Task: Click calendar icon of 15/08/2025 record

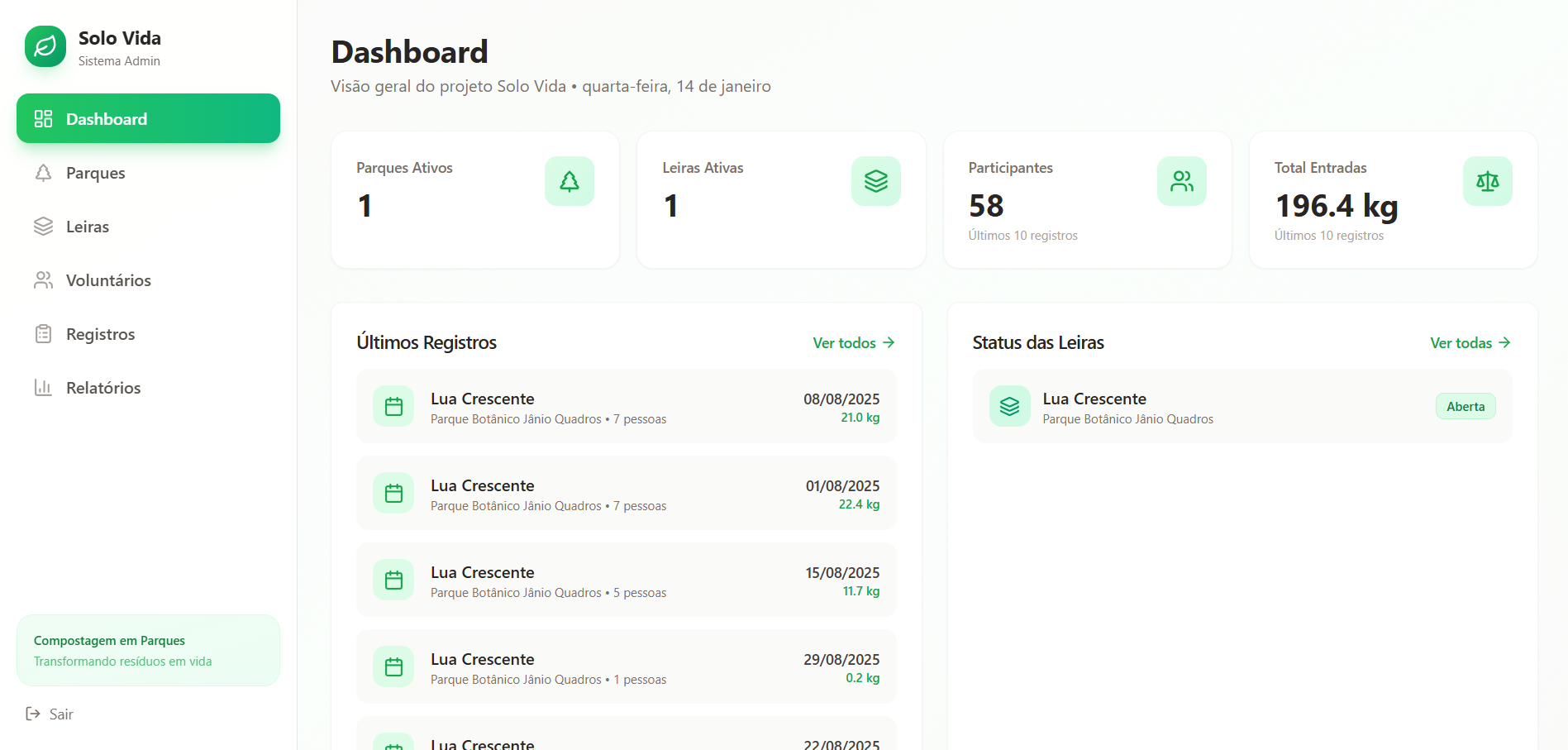Action: click(393, 580)
